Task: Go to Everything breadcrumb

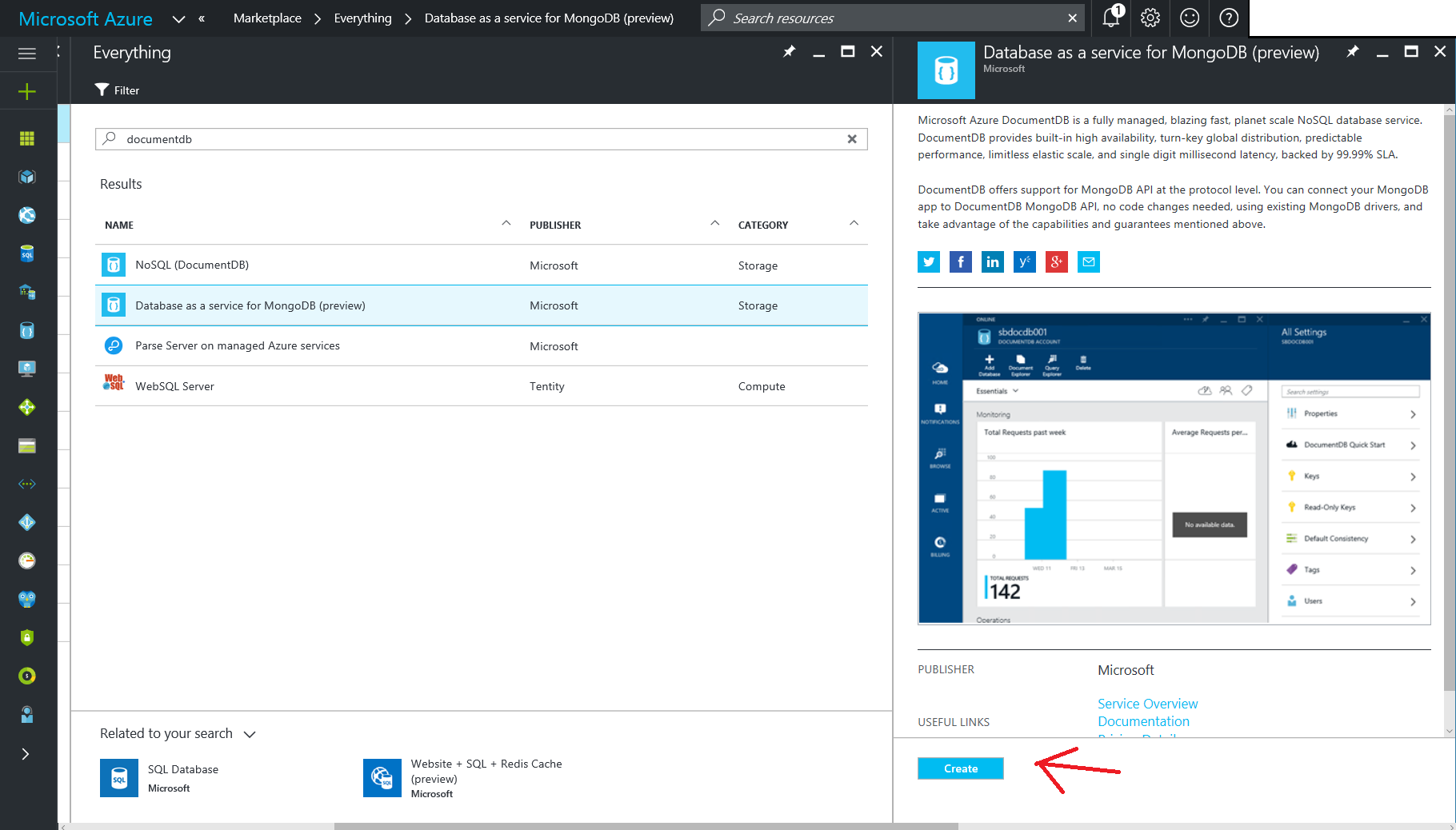Action: pyautogui.click(x=362, y=18)
